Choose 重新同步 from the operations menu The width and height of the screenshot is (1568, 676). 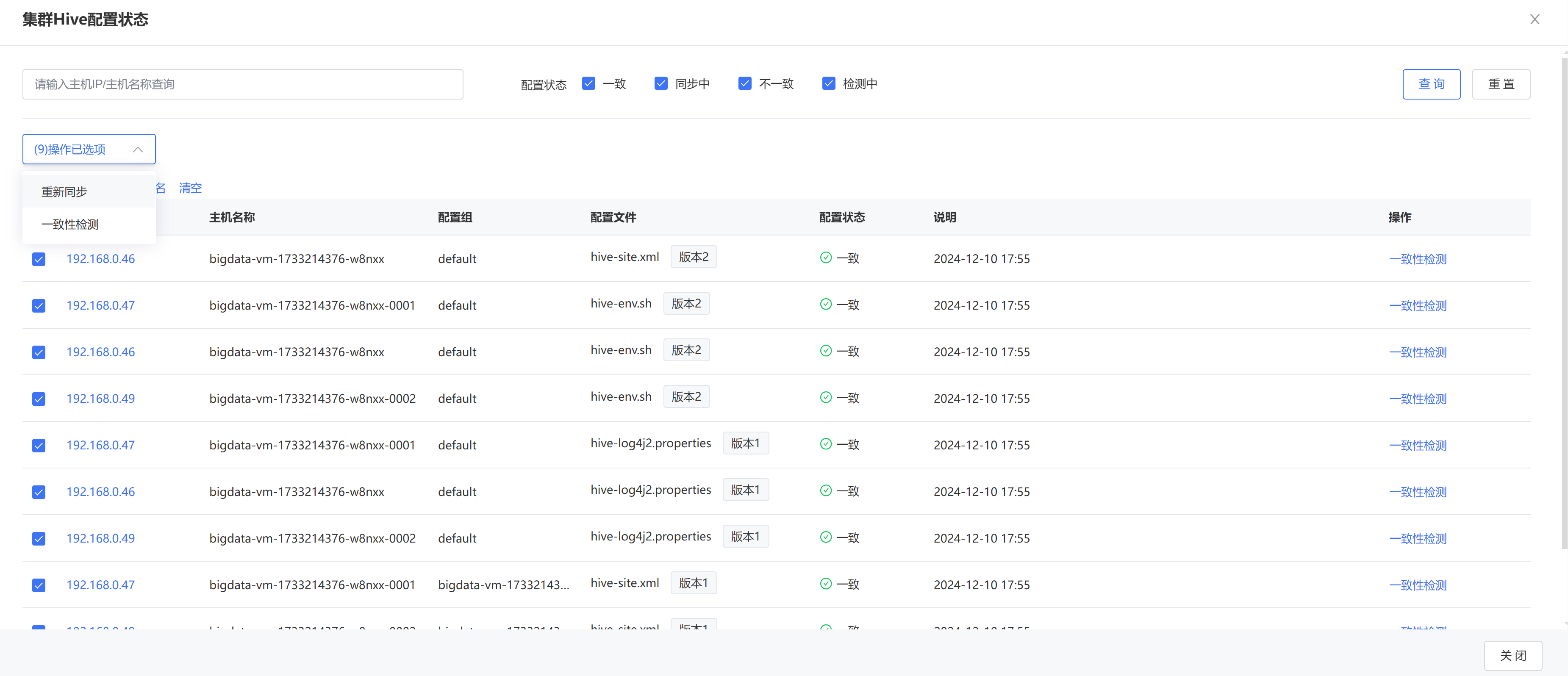tap(89, 192)
